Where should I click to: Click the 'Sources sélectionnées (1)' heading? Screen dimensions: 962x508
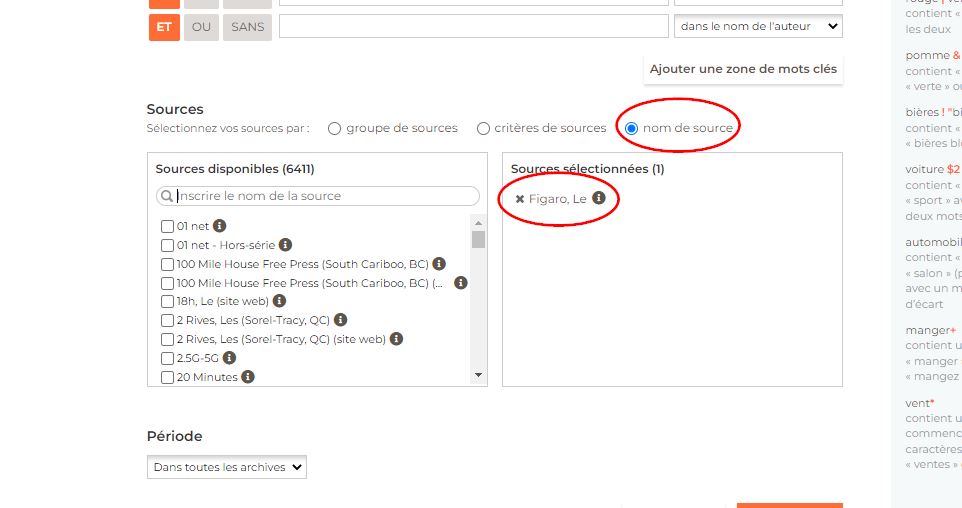tap(588, 169)
